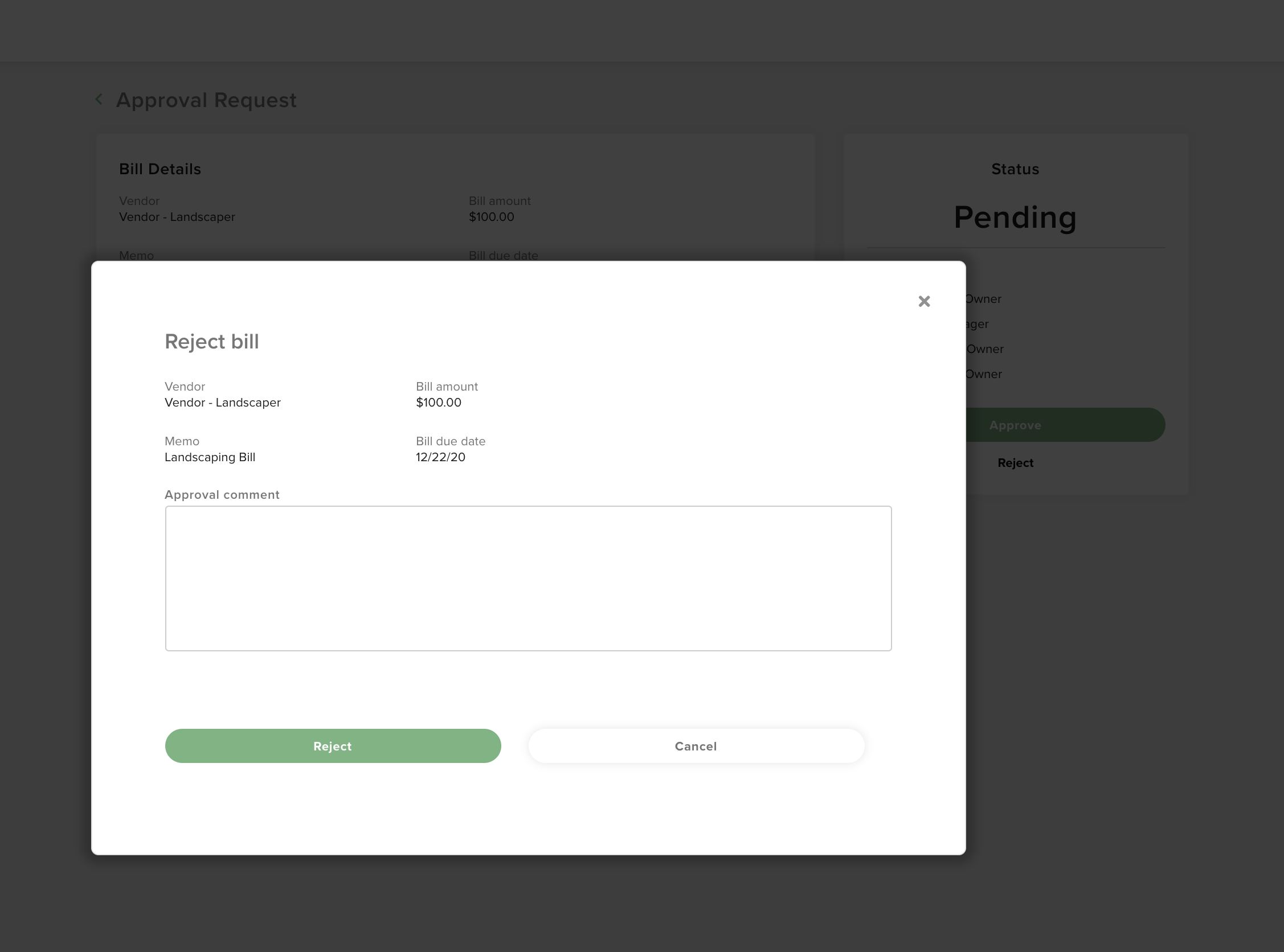
Task: Cancel the bill rejection
Action: click(x=696, y=746)
